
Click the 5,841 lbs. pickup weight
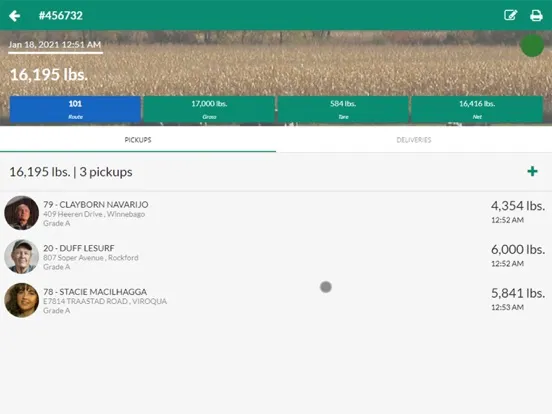(518, 293)
